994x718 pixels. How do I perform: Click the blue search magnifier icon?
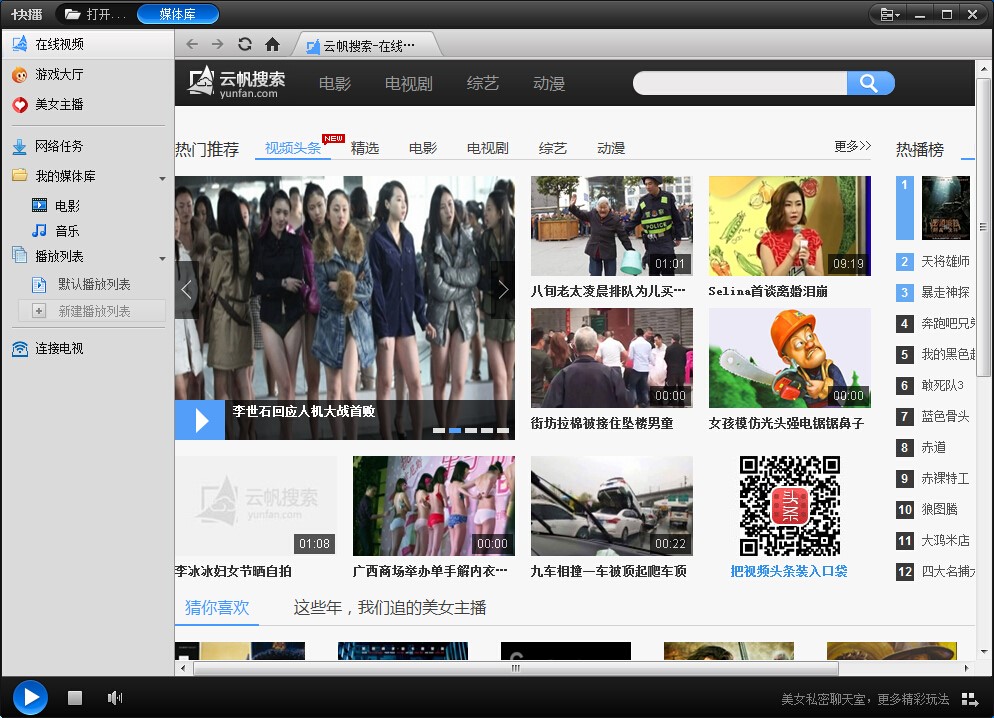coord(869,83)
